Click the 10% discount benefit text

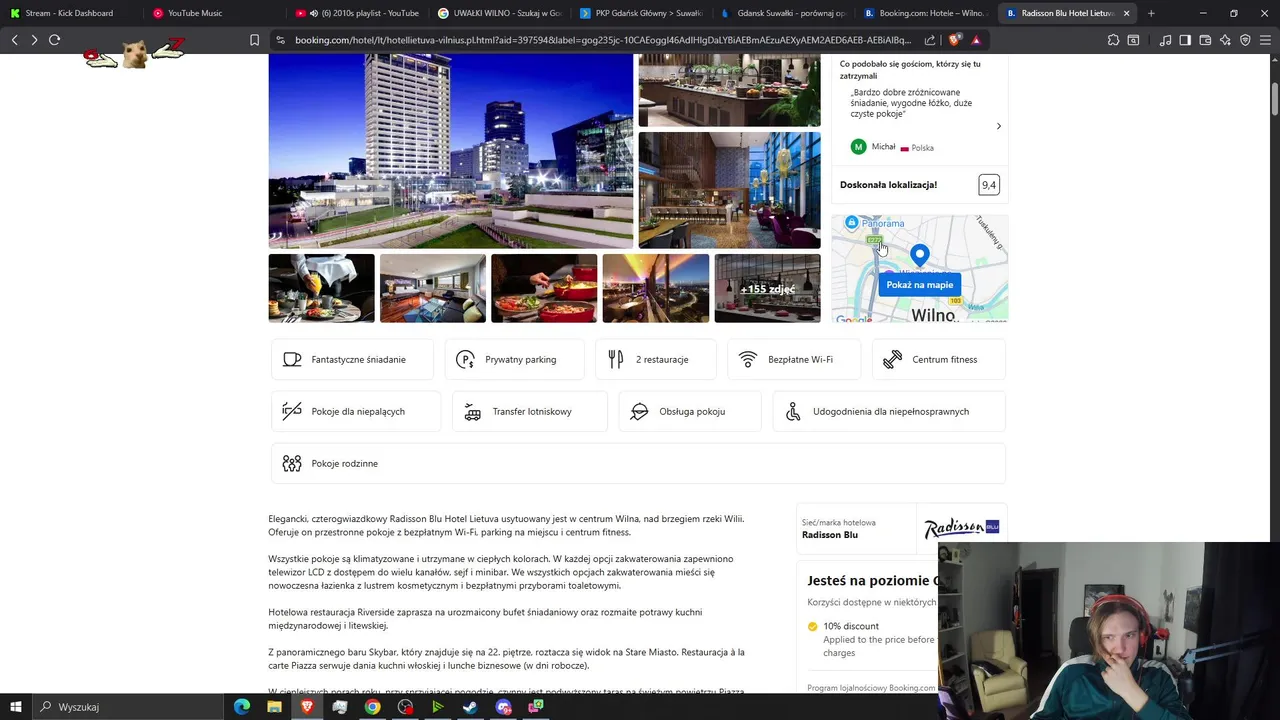pos(851,626)
